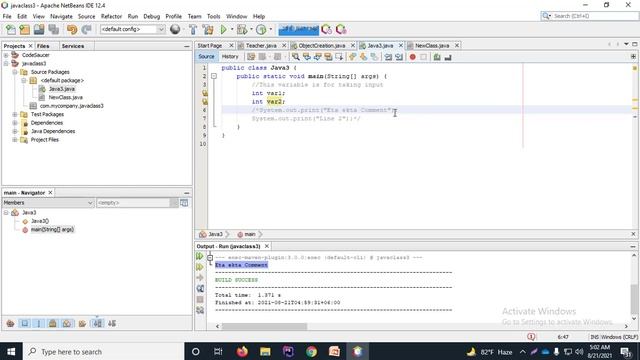This screenshot has height=360, width=640.
Task: Open the Members dropdown in Navigator
Action: click(x=48, y=202)
